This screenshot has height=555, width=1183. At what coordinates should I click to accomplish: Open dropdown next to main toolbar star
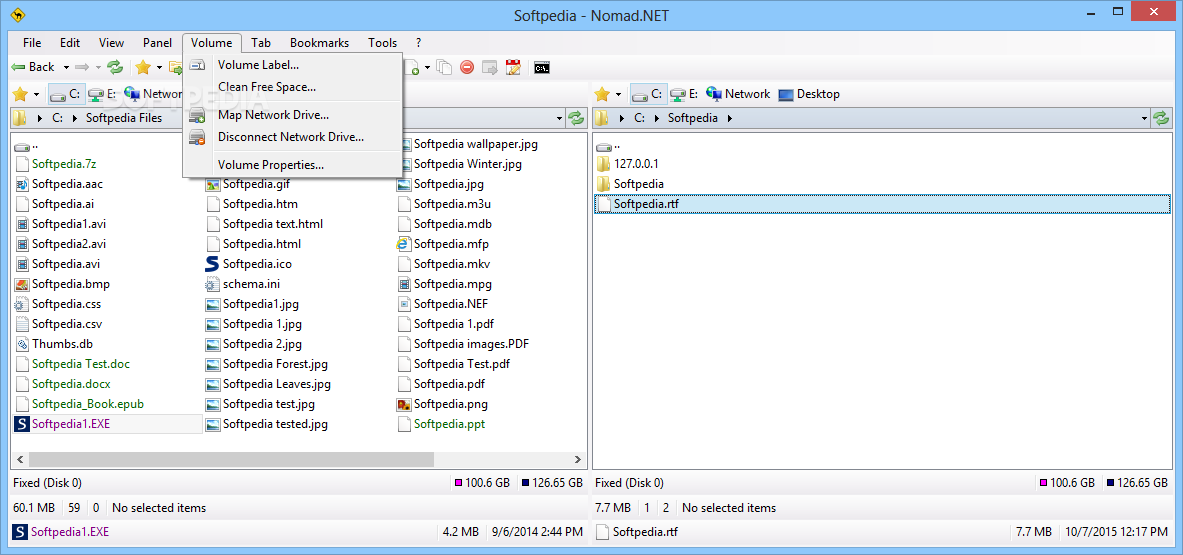[x=159, y=68]
